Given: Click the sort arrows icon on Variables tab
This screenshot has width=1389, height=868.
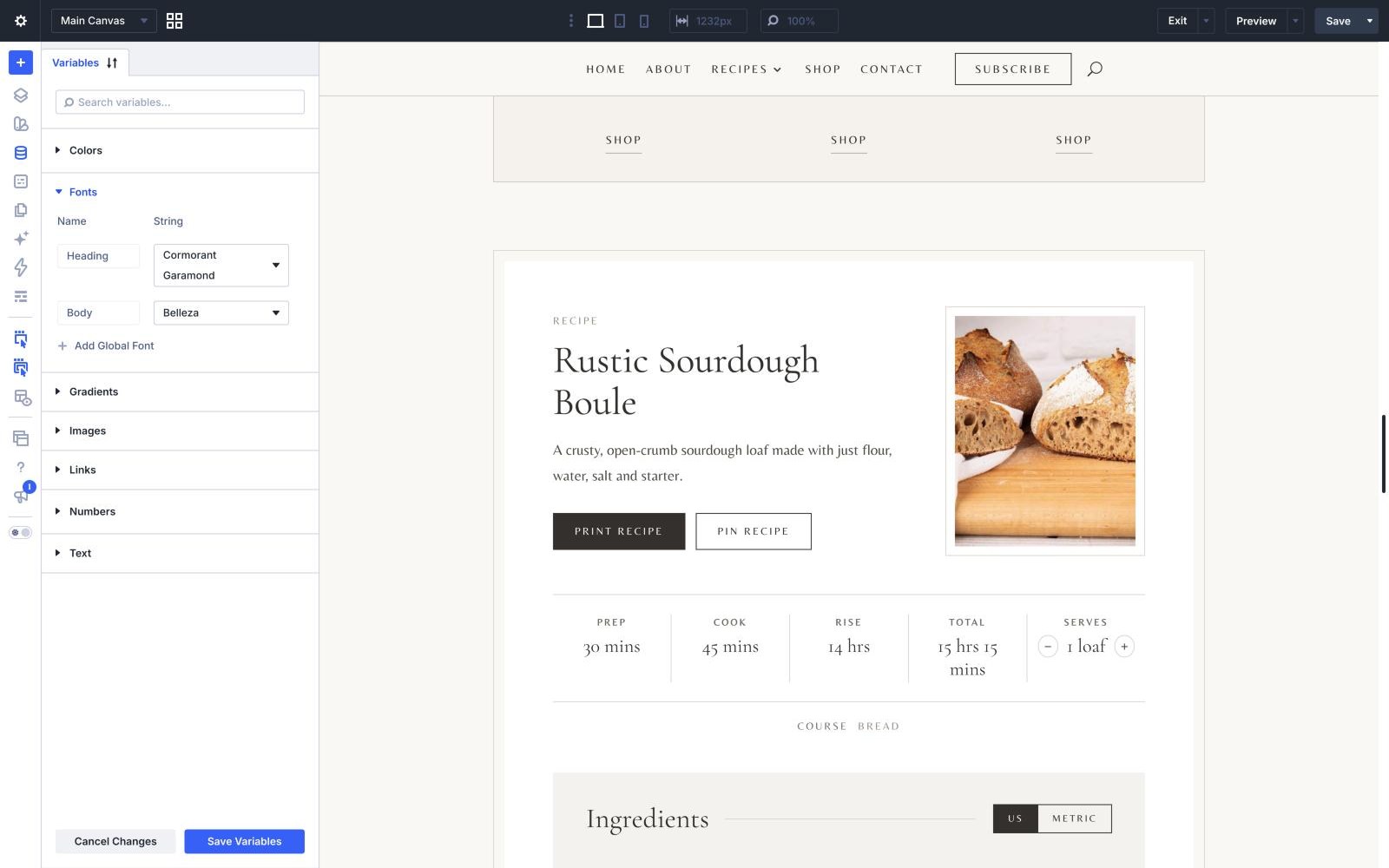Looking at the screenshot, I should pyautogui.click(x=112, y=62).
